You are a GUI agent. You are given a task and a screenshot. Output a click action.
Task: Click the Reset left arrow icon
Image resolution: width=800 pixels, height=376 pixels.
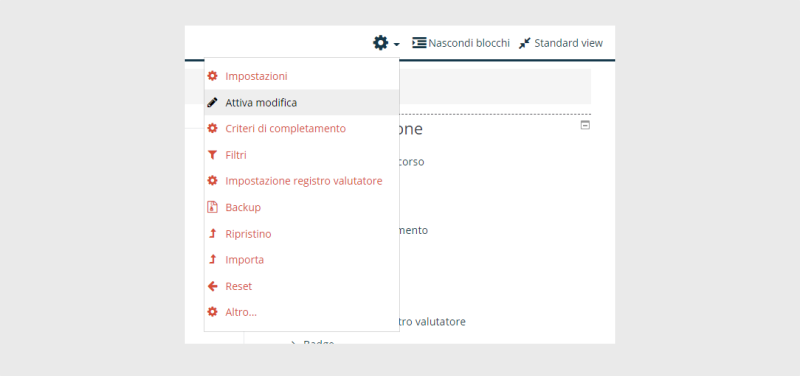[212, 286]
